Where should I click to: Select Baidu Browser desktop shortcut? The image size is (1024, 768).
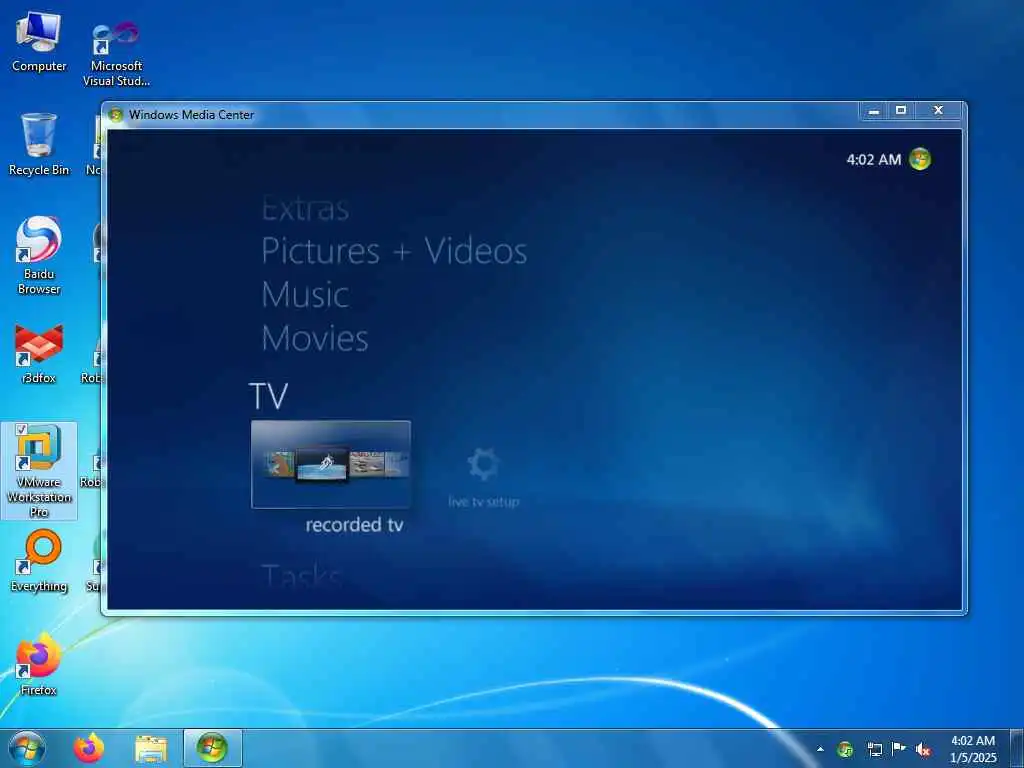point(39,255)
